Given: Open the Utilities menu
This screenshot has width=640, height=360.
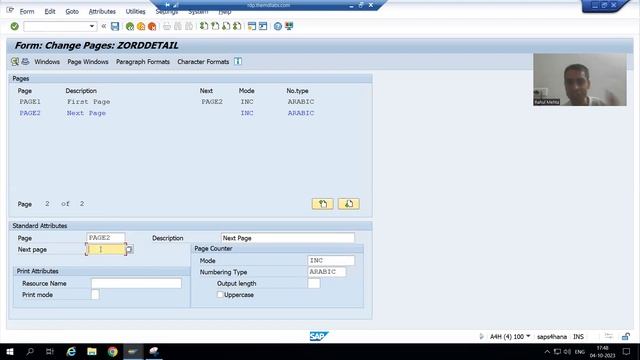Looking at the screenshot, I should (x=136, y=11).
